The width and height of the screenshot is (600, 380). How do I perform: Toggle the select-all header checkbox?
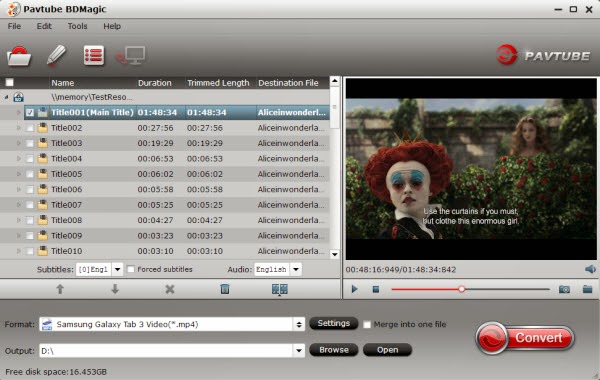coord(10,83)
